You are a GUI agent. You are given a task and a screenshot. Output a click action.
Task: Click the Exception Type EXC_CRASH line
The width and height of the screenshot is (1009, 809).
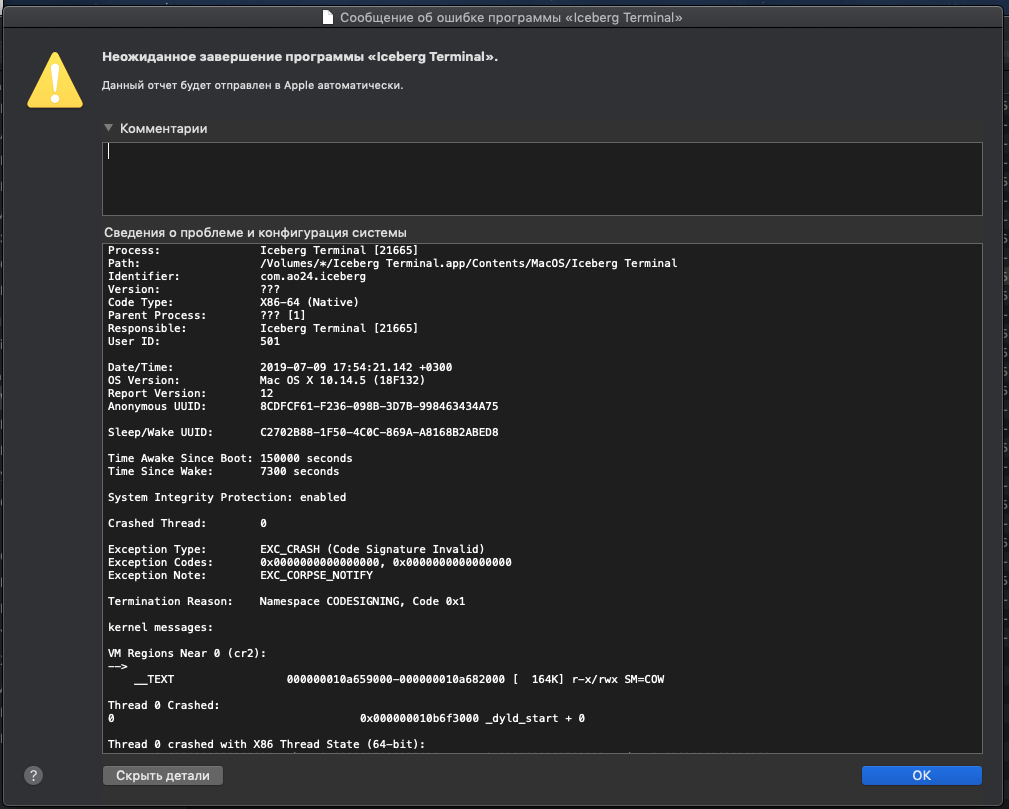(296, 549)
